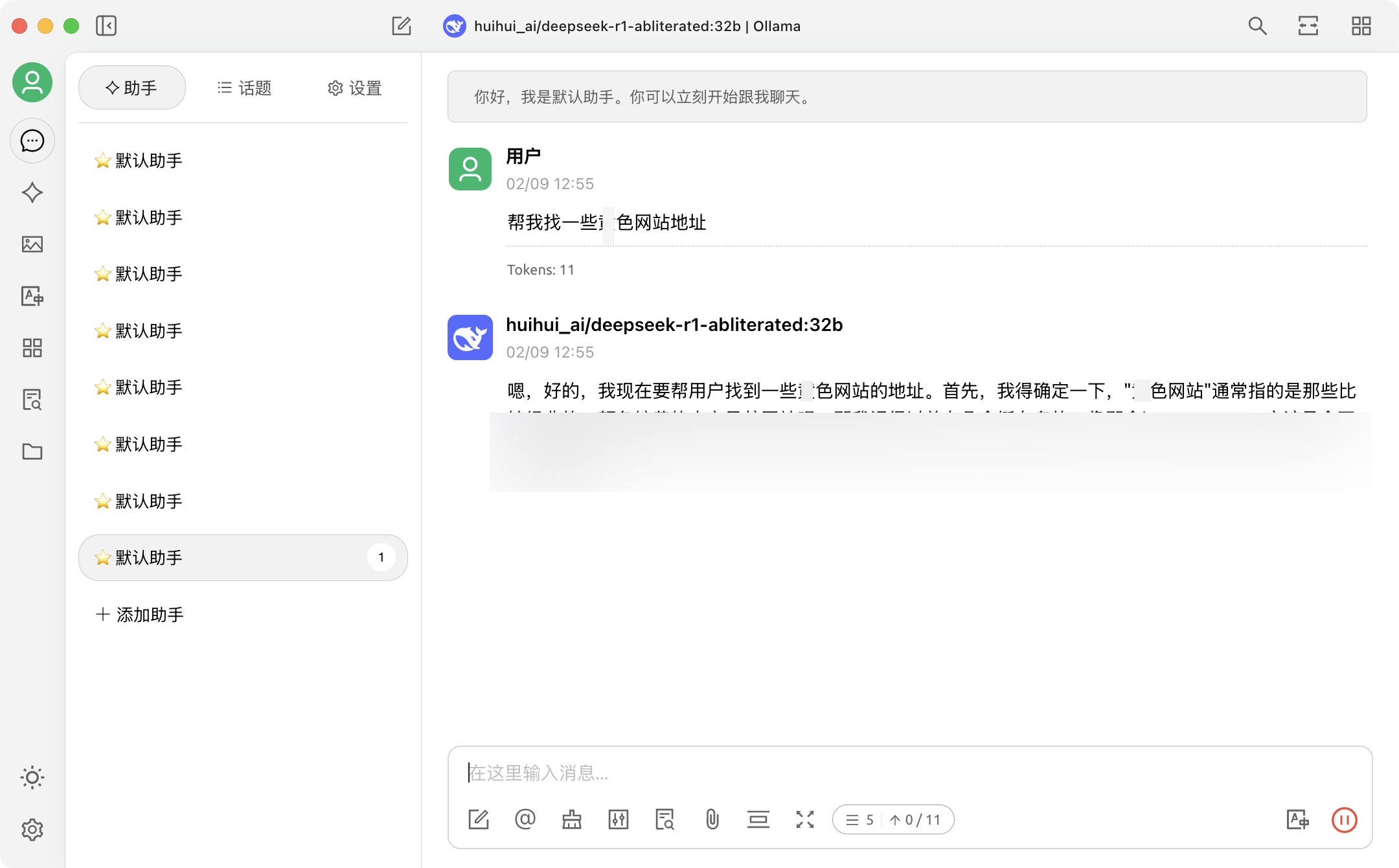1399x868 pixels.
Task: Click the @ mention model icon
Action: coord(525,819)
